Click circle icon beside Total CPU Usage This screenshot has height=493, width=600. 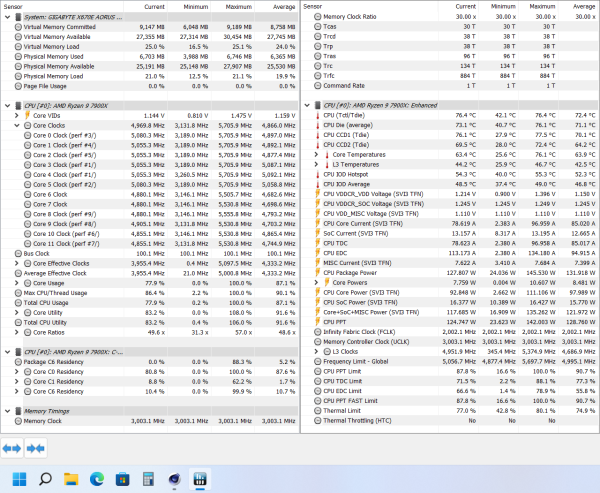point(18,303)
